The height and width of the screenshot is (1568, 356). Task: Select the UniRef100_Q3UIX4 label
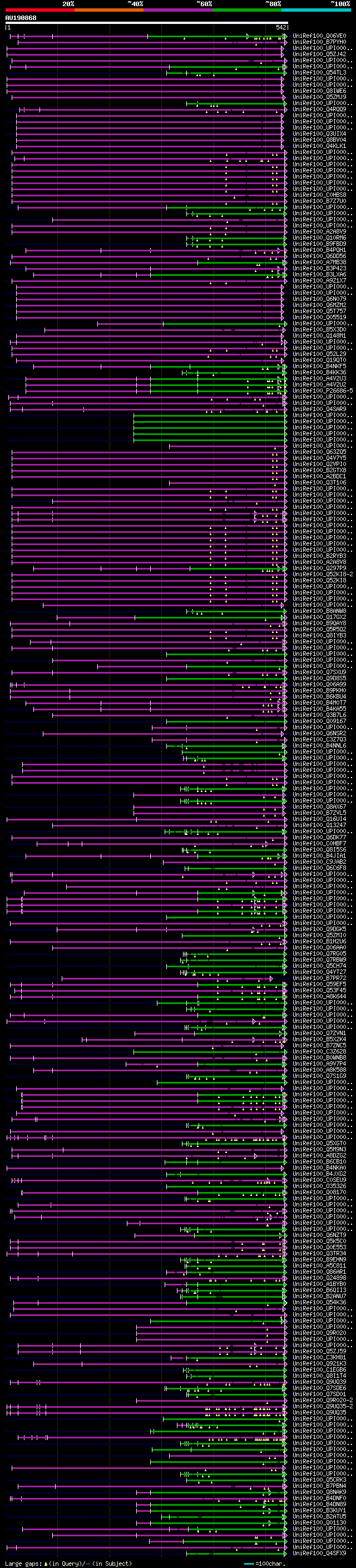[319, 133]
